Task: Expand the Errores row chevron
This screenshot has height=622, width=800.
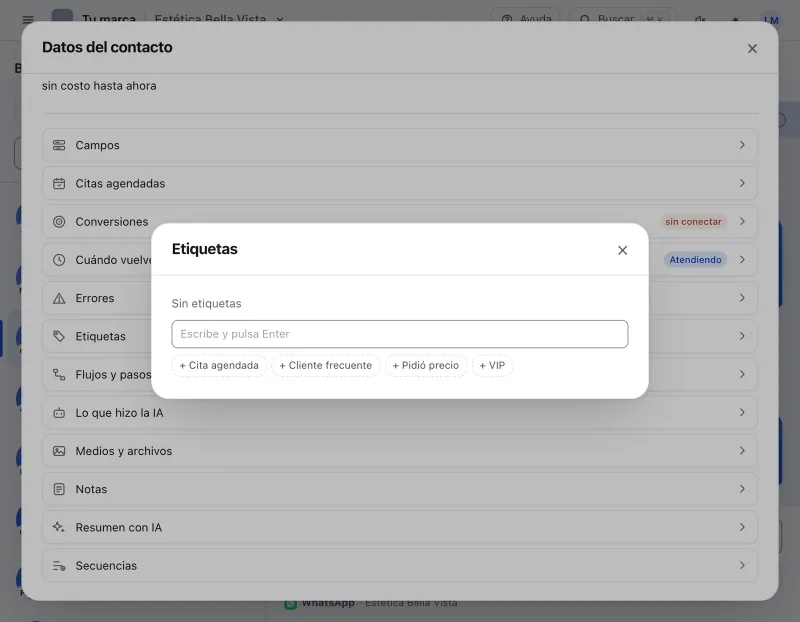Action: coord(742,298)
